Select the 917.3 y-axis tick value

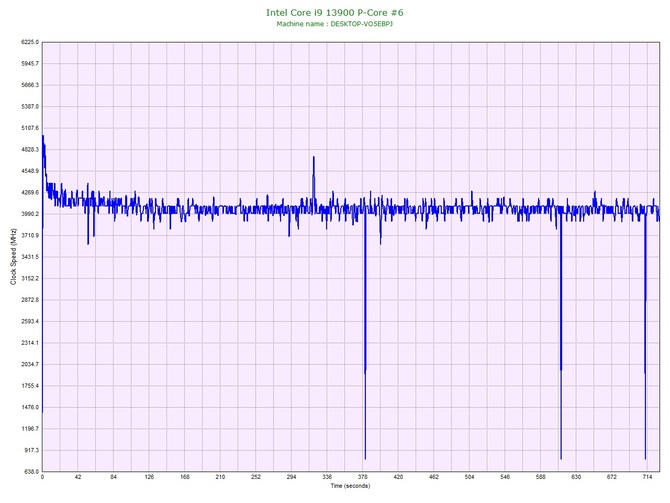pos(31,450)
